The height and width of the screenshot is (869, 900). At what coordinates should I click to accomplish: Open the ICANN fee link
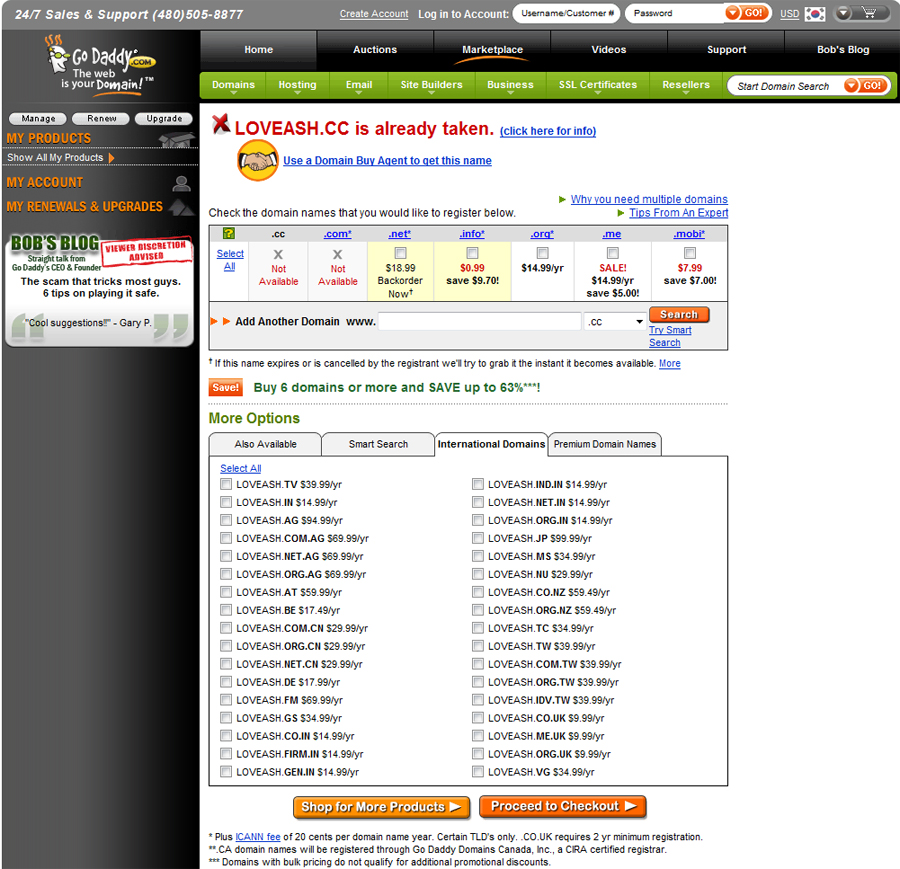[258, 837]
